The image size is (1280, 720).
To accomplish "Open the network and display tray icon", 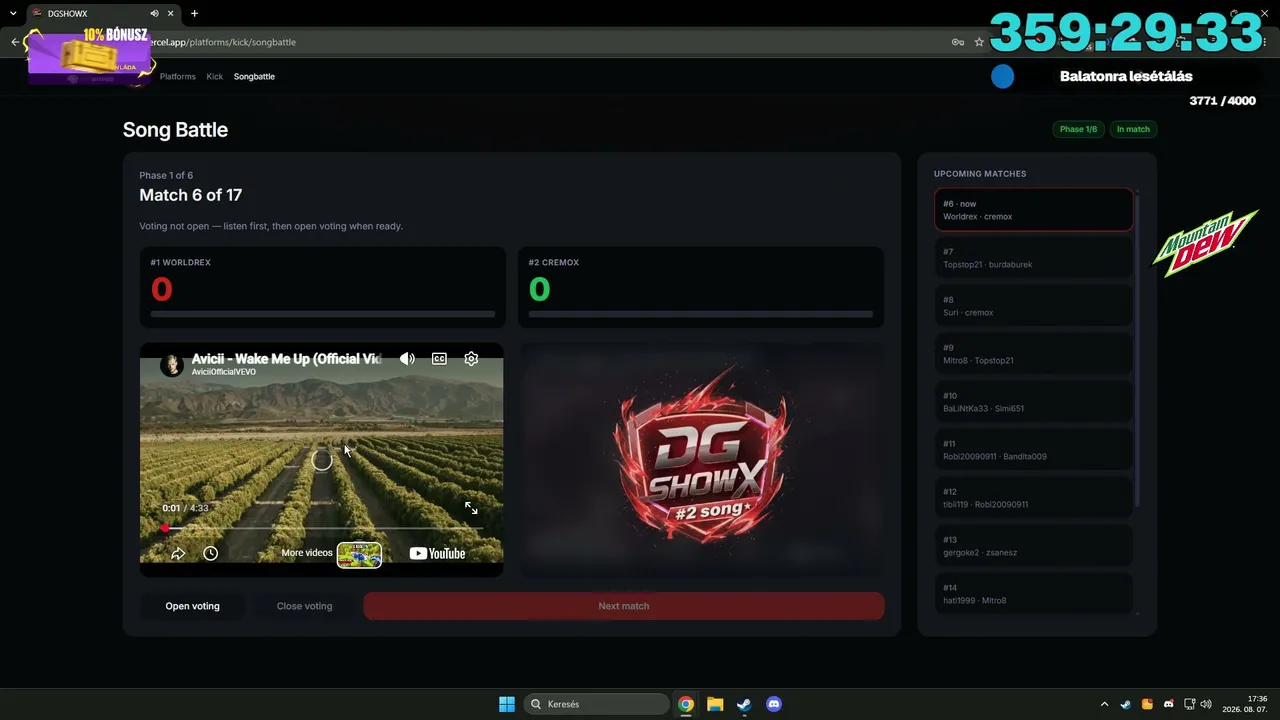I will pos(1189,704).
